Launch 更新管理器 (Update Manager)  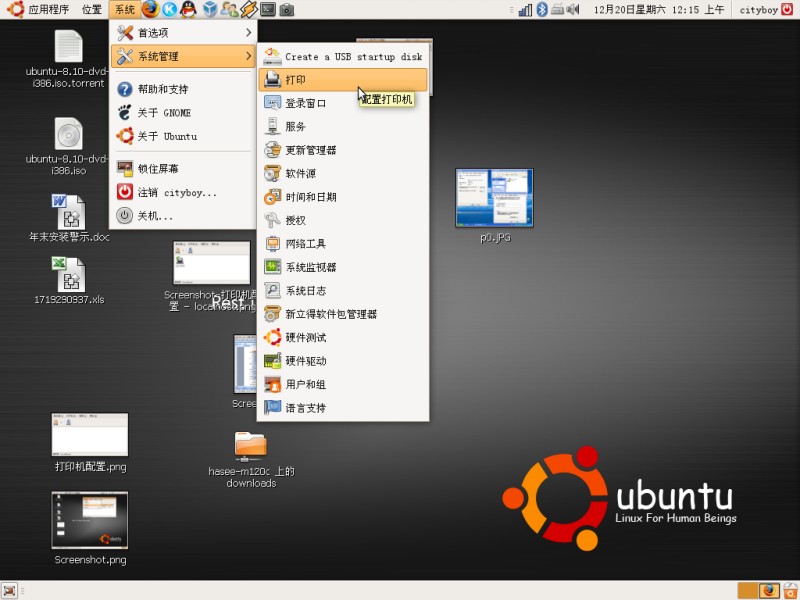coord(343,150)
